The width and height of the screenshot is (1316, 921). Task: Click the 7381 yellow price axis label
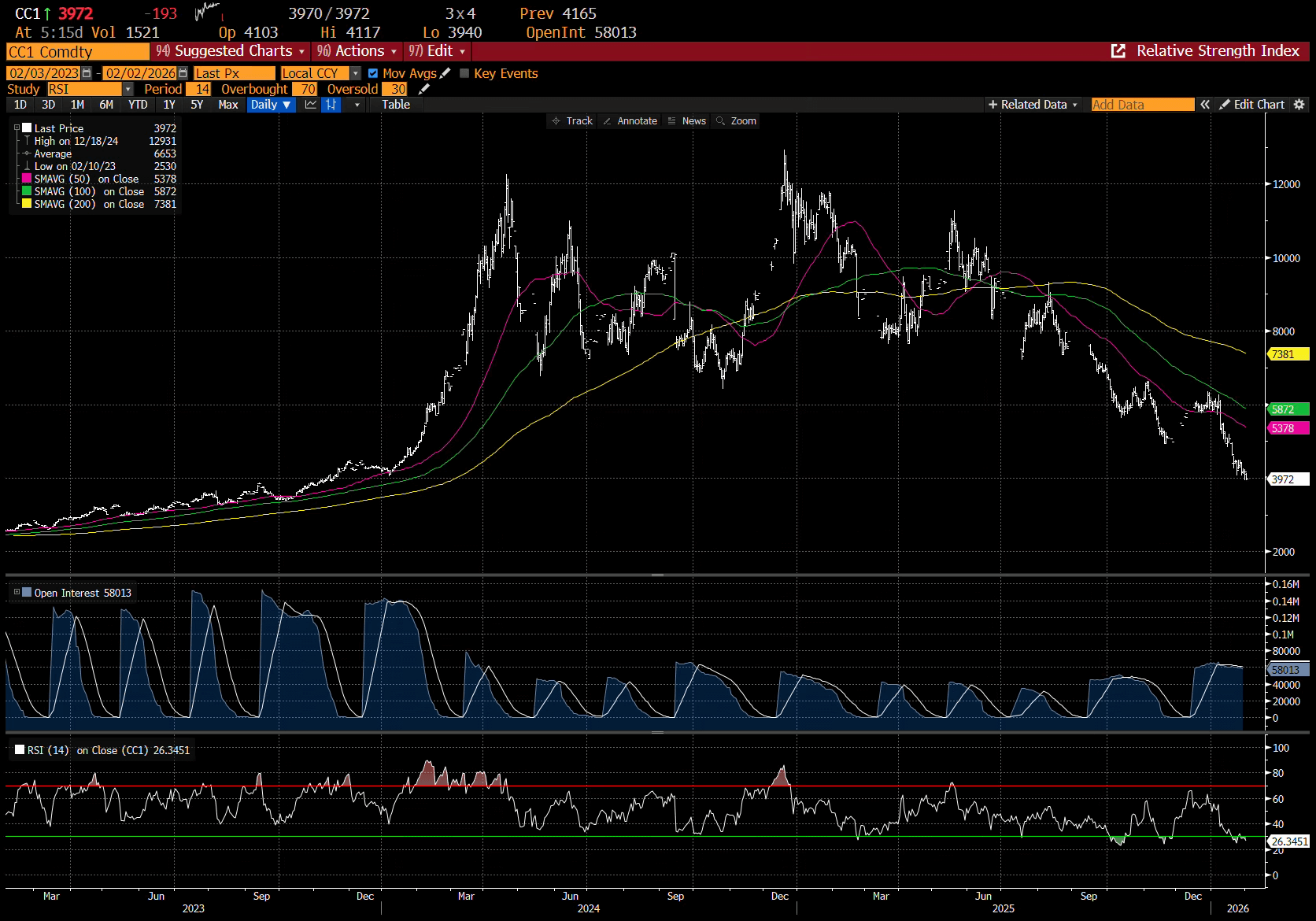1288,354
